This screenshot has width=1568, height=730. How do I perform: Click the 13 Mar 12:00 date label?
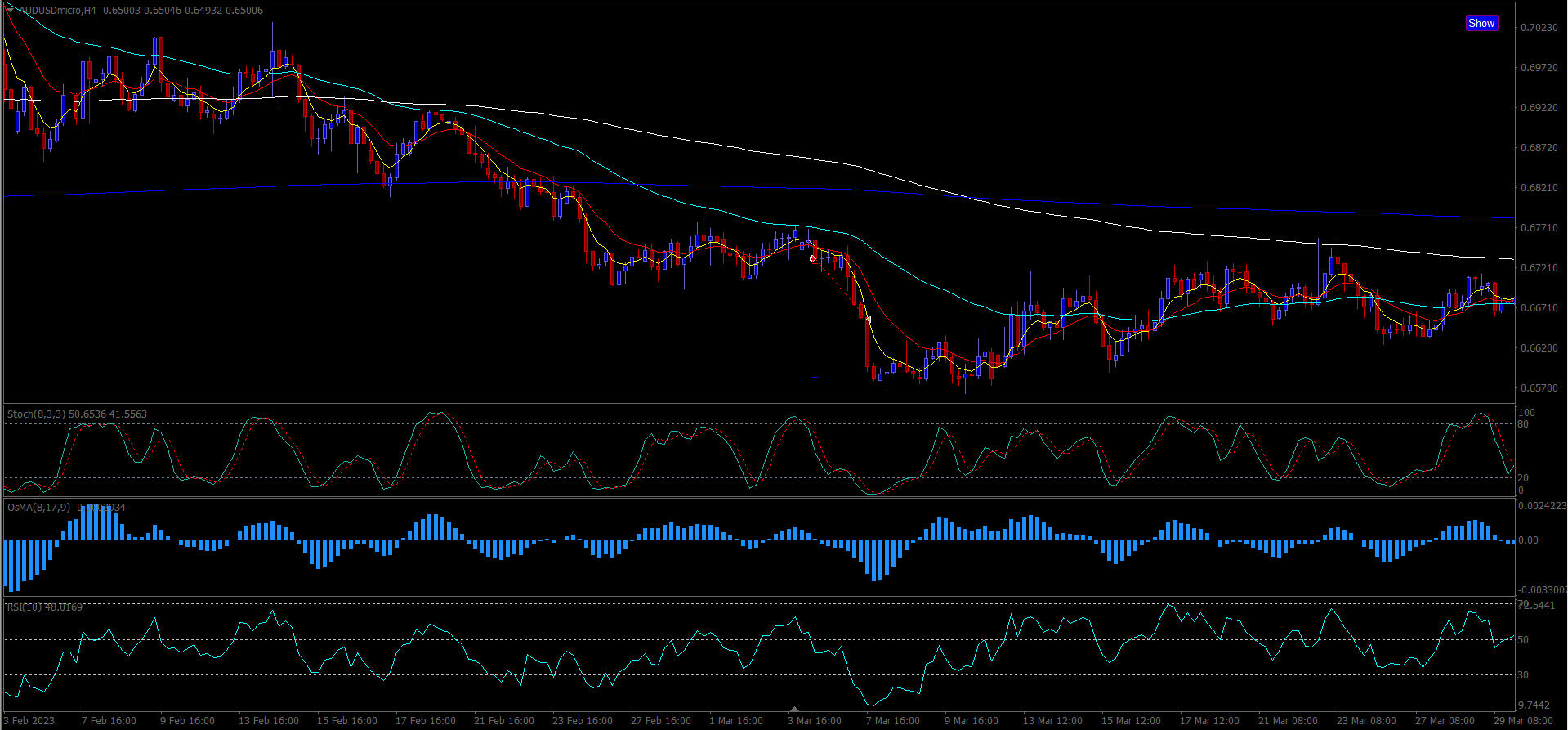(1052, 720)
